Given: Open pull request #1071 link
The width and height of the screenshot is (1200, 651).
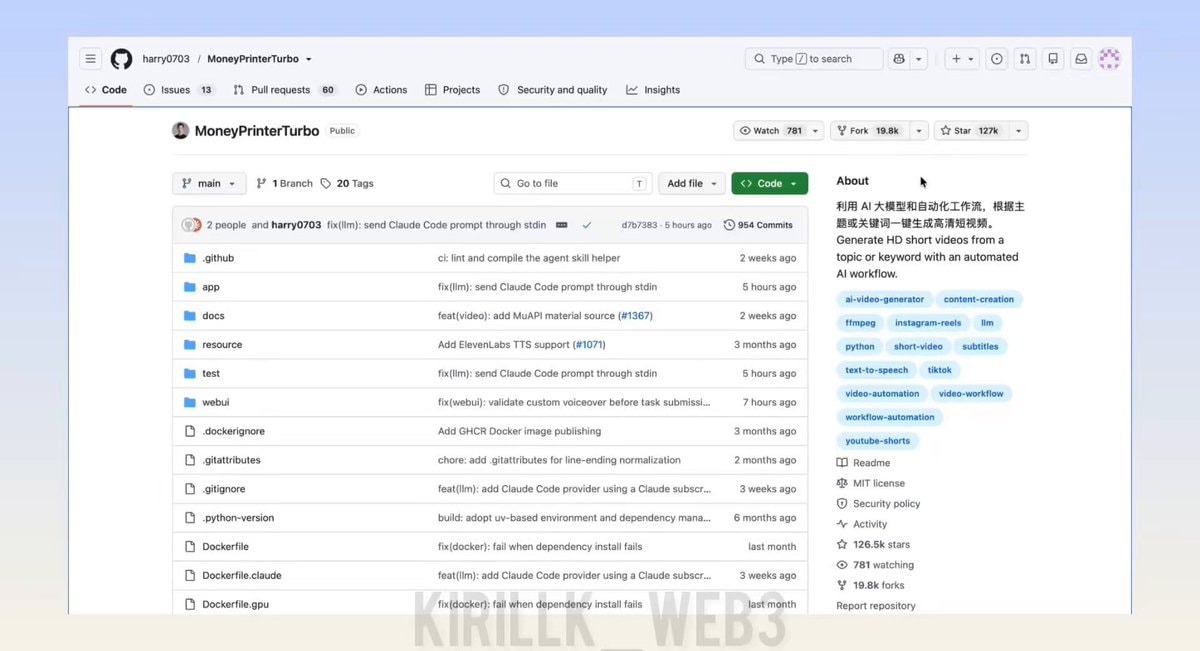Looking at the screenshot, I should 589,345.
